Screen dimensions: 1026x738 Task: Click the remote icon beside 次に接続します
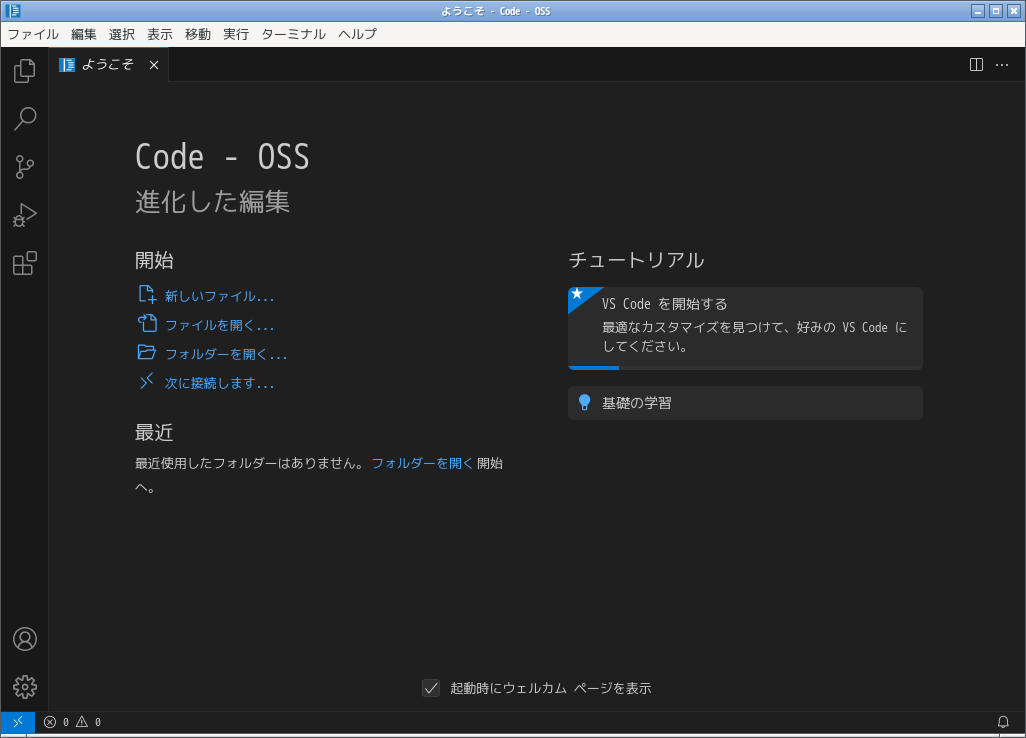click(x=147, y=381)
